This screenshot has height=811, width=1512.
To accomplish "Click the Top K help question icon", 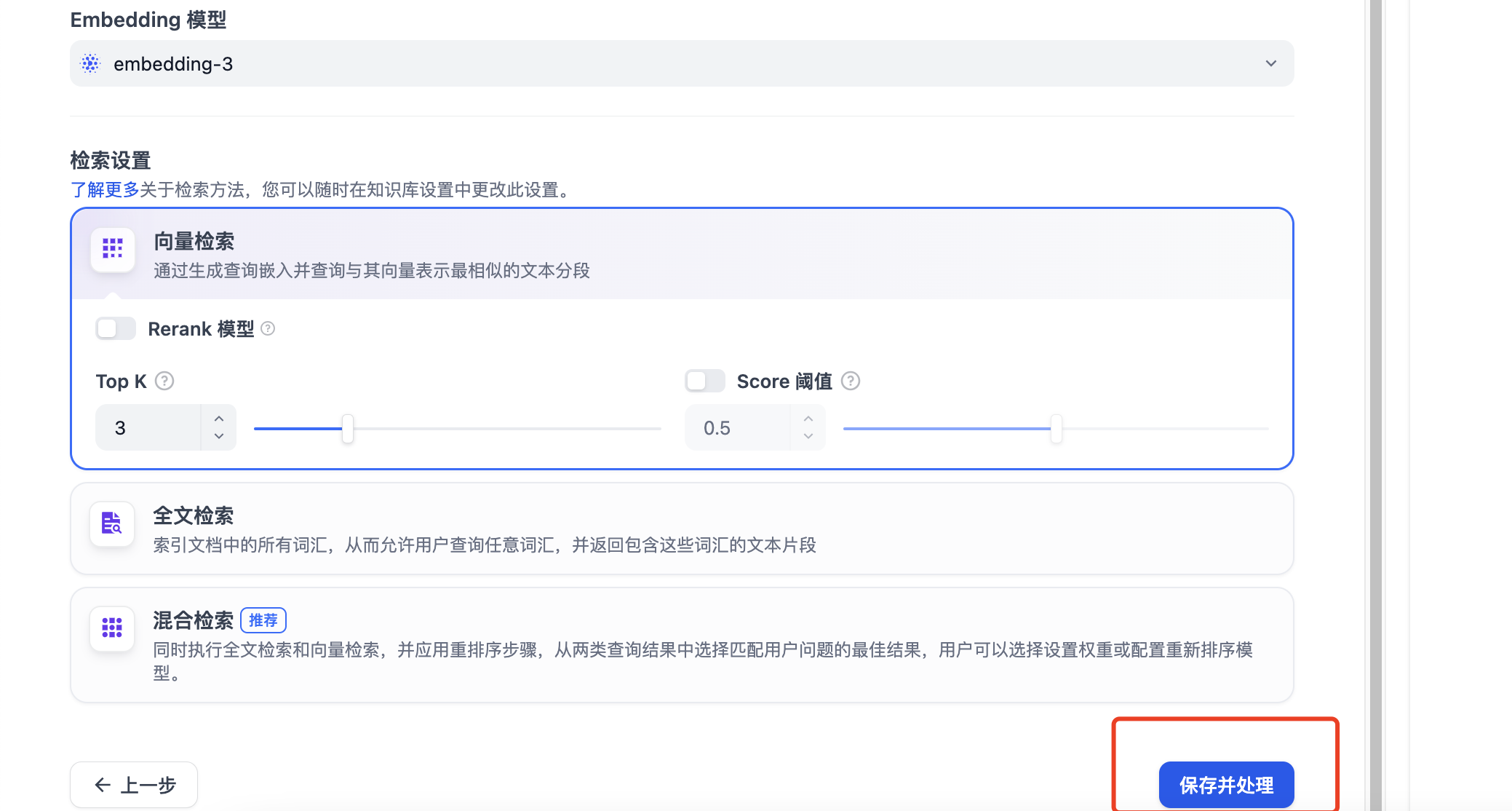I will (x=165, y=381).
